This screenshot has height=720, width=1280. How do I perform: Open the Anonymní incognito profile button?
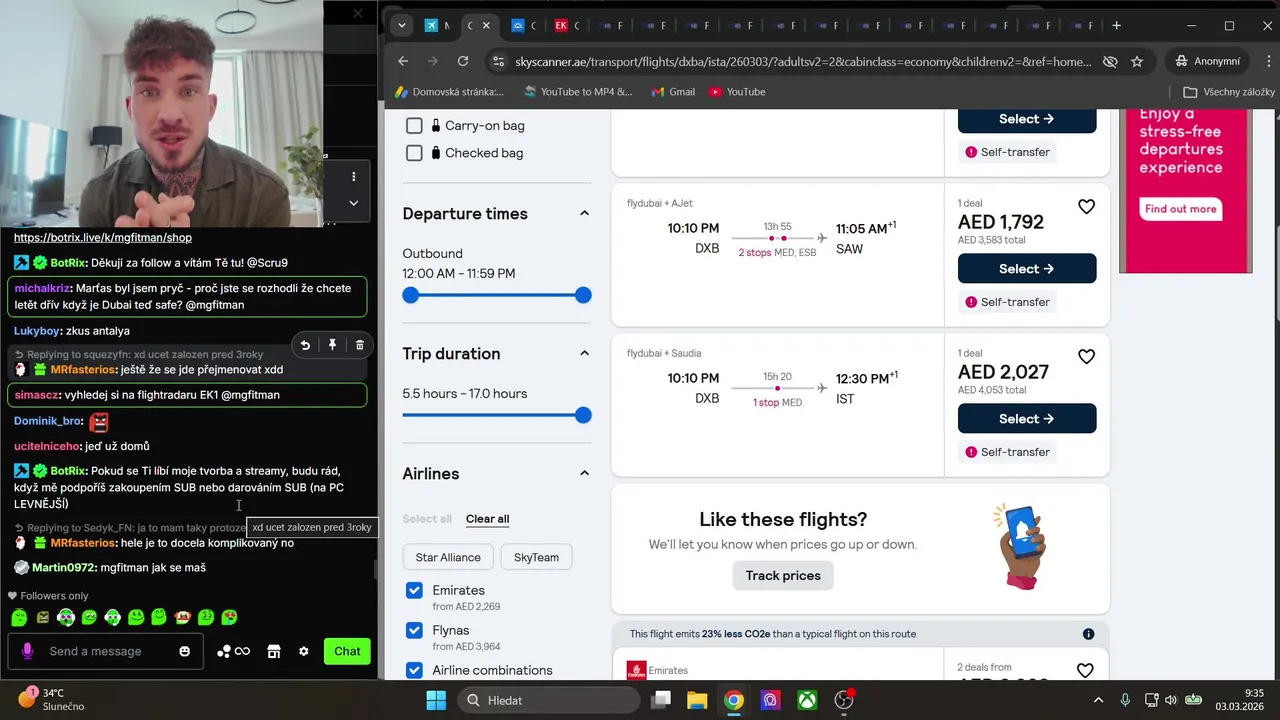[x=1209, y=61]
